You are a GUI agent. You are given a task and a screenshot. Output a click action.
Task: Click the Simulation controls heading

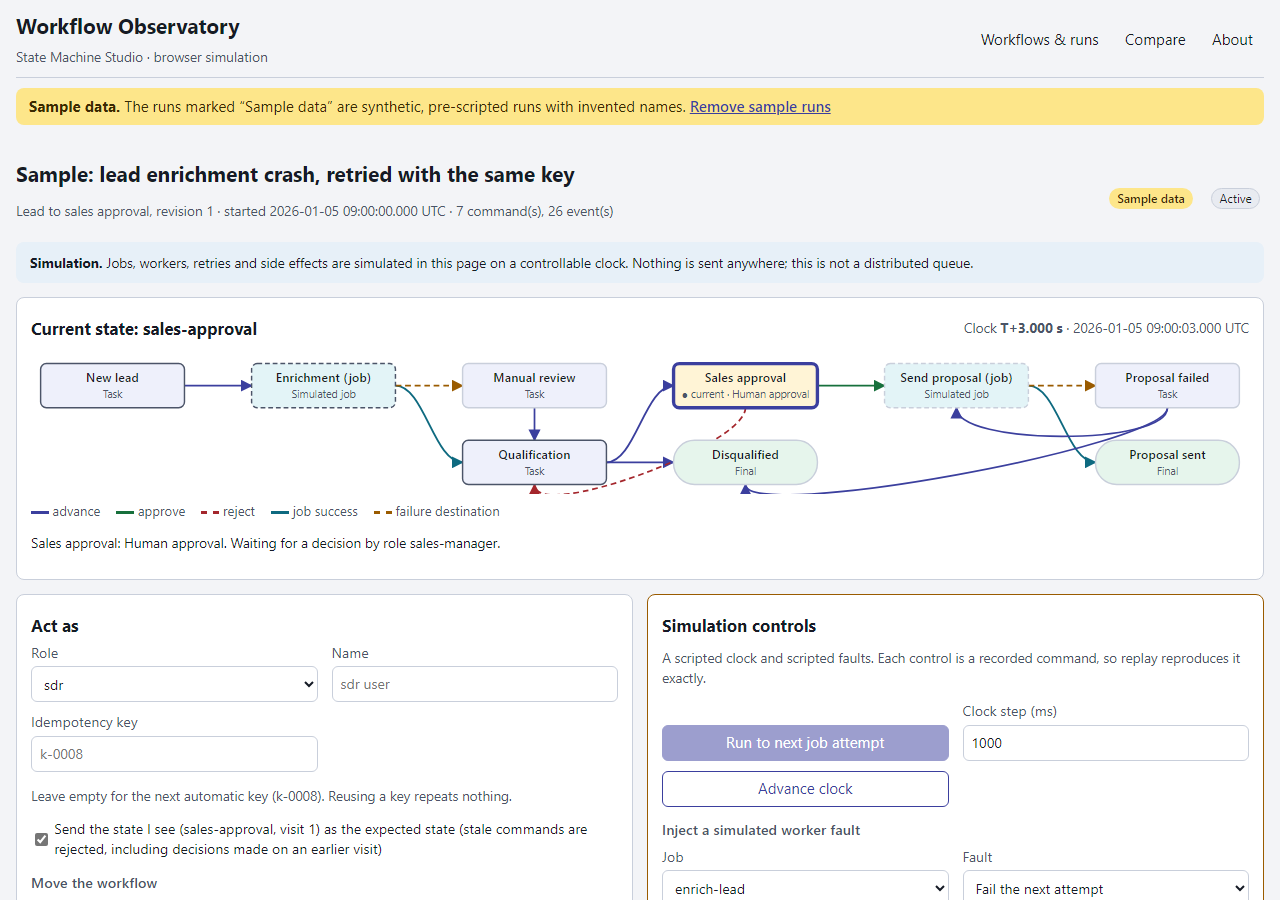click(x=739, y=626)
